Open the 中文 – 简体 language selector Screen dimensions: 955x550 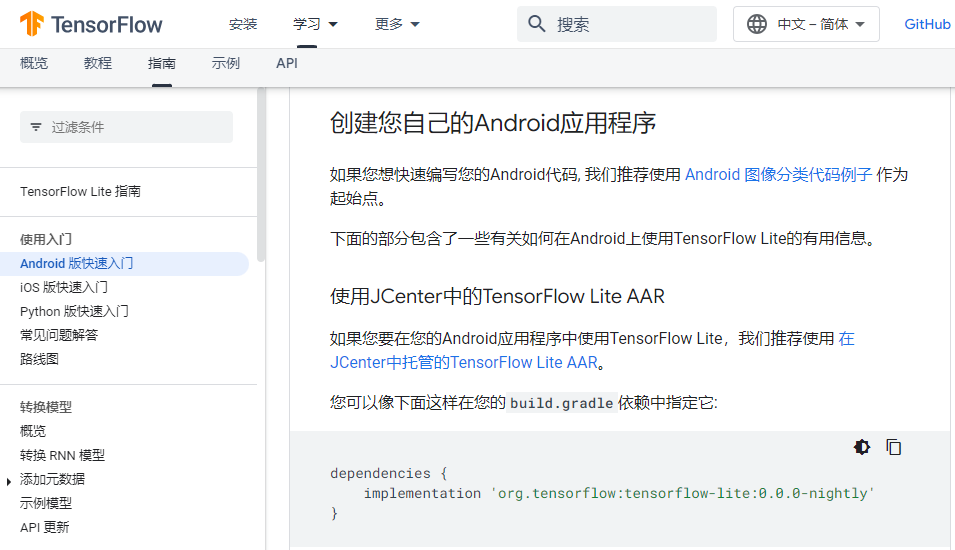806,24
